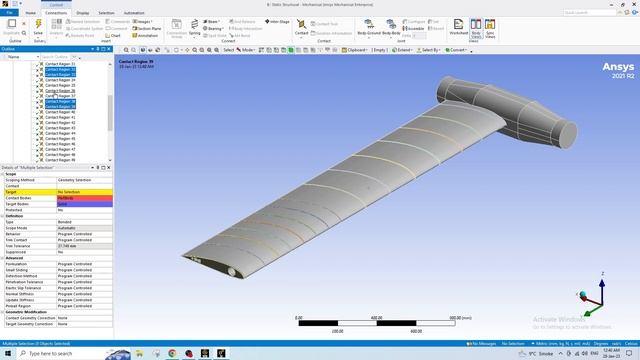The image size is (640, 360).
Task: Click the first zoom magnifier in graphics toolbar
Action: click(x=126, y=50)
